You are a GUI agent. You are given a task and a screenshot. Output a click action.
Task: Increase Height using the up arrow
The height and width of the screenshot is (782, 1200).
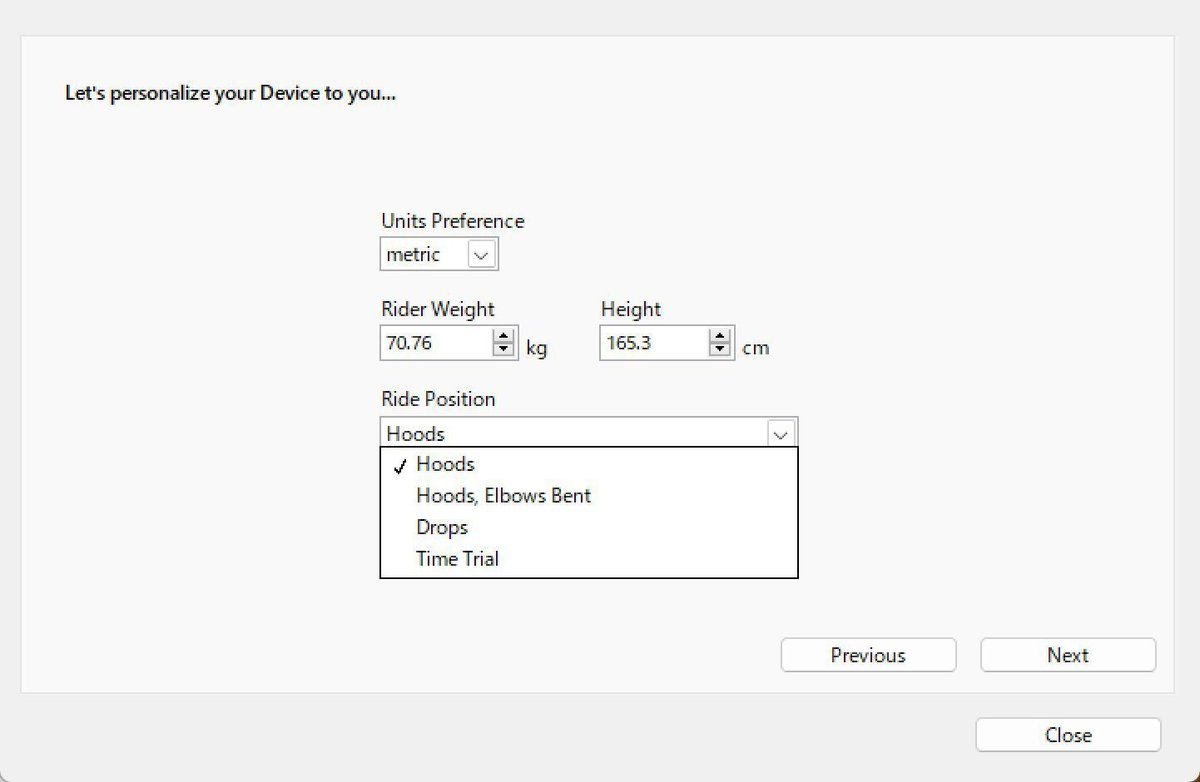pos(720,337)
